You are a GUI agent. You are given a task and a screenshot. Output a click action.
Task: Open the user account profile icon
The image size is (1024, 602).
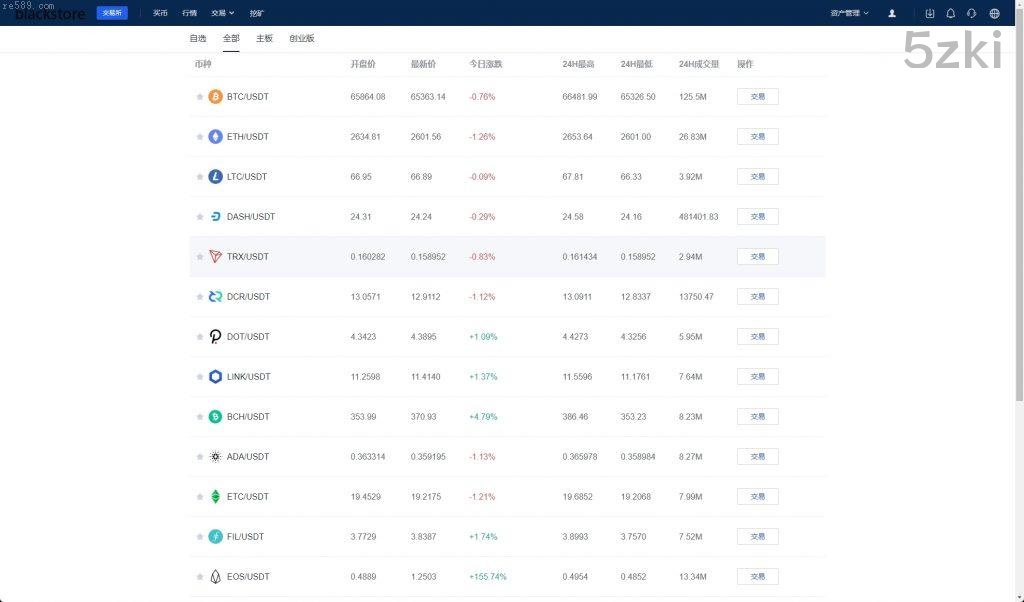[892, 13]
